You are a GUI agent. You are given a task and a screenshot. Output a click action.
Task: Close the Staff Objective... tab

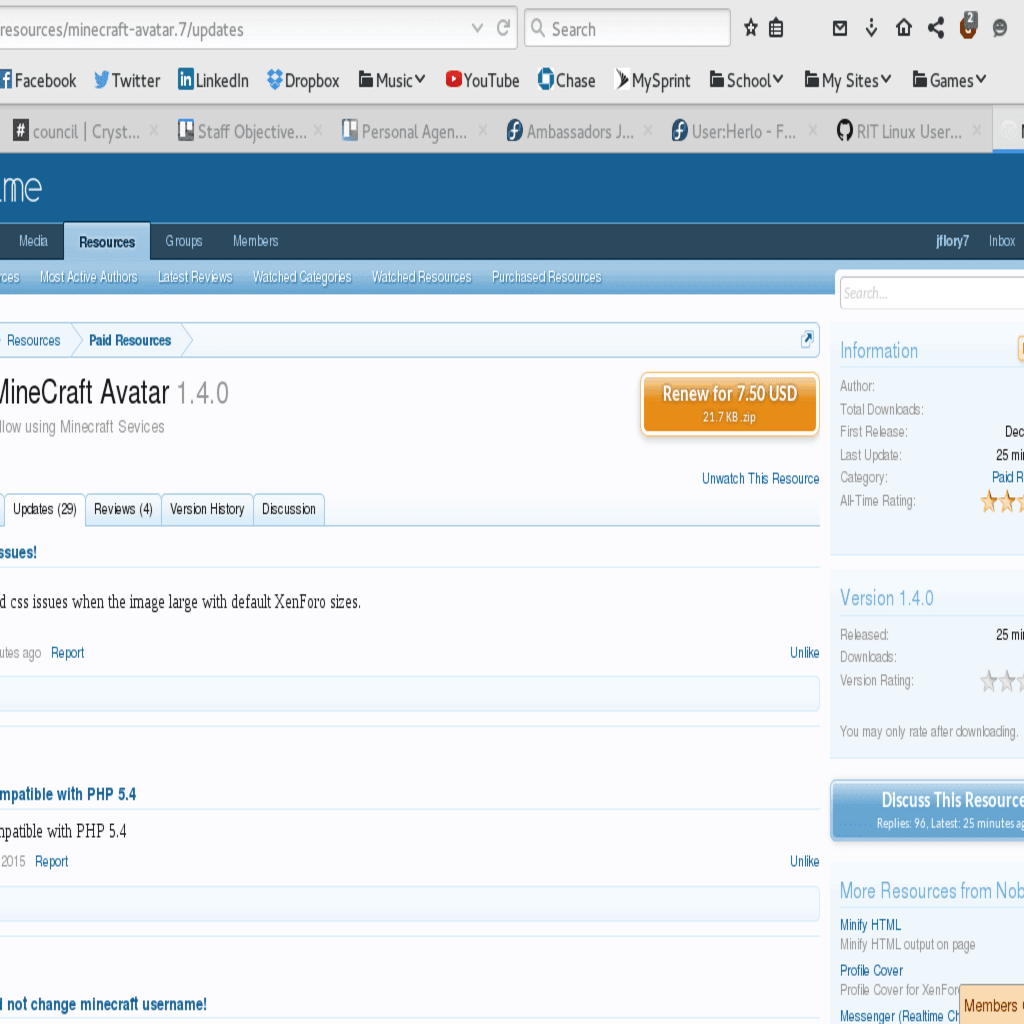point(318,131)
